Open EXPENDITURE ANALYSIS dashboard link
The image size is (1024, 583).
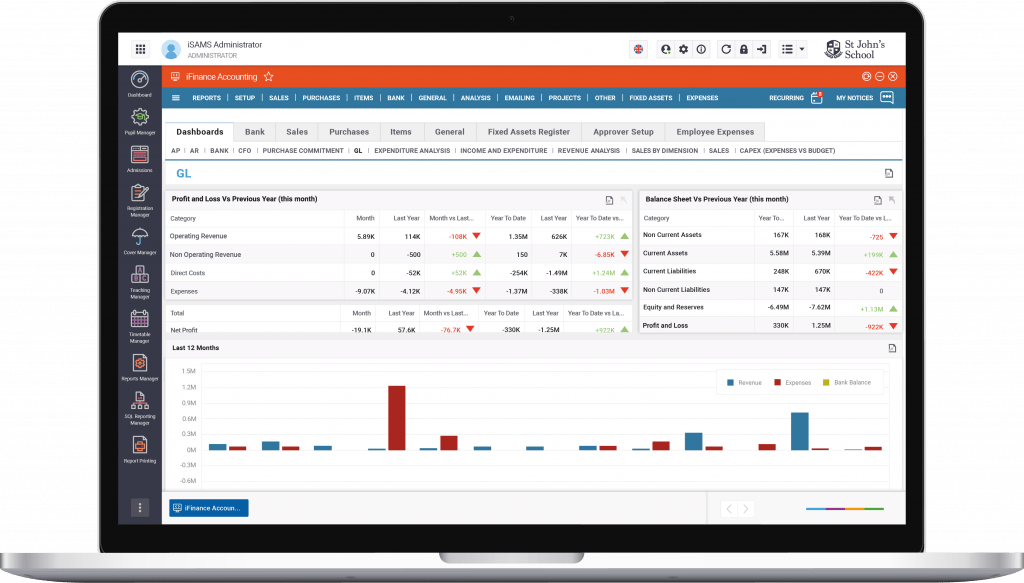point(412,151)
